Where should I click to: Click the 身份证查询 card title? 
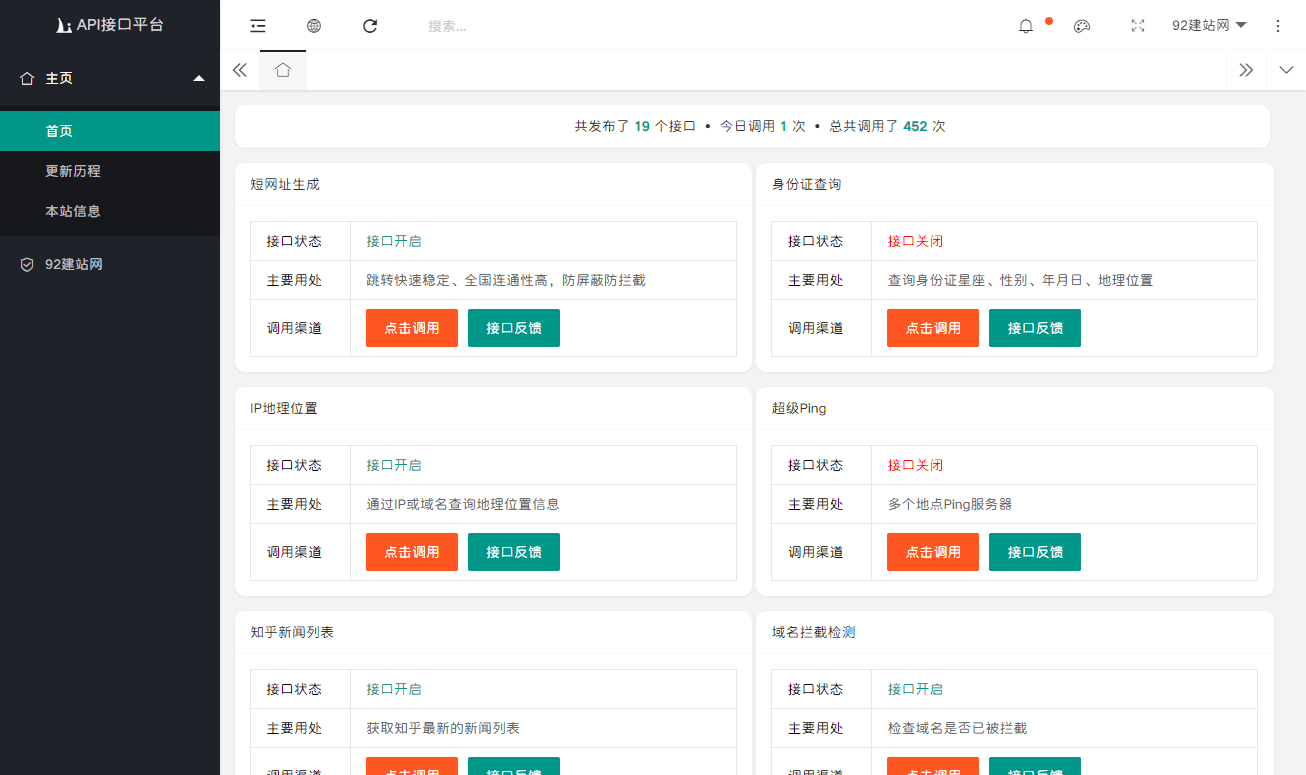(x=806, y=185)
